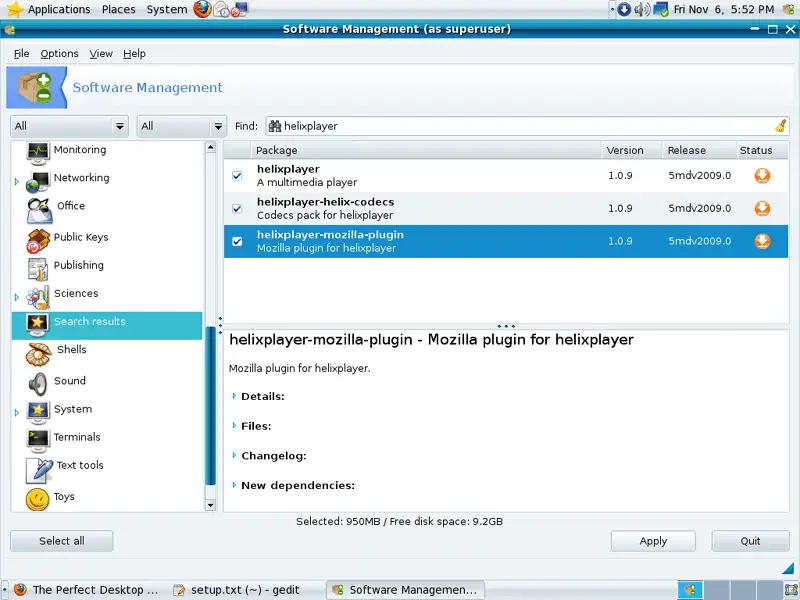Expand the System category tree
The height and width of the screenshot is (600, 800).
point(17,412)
